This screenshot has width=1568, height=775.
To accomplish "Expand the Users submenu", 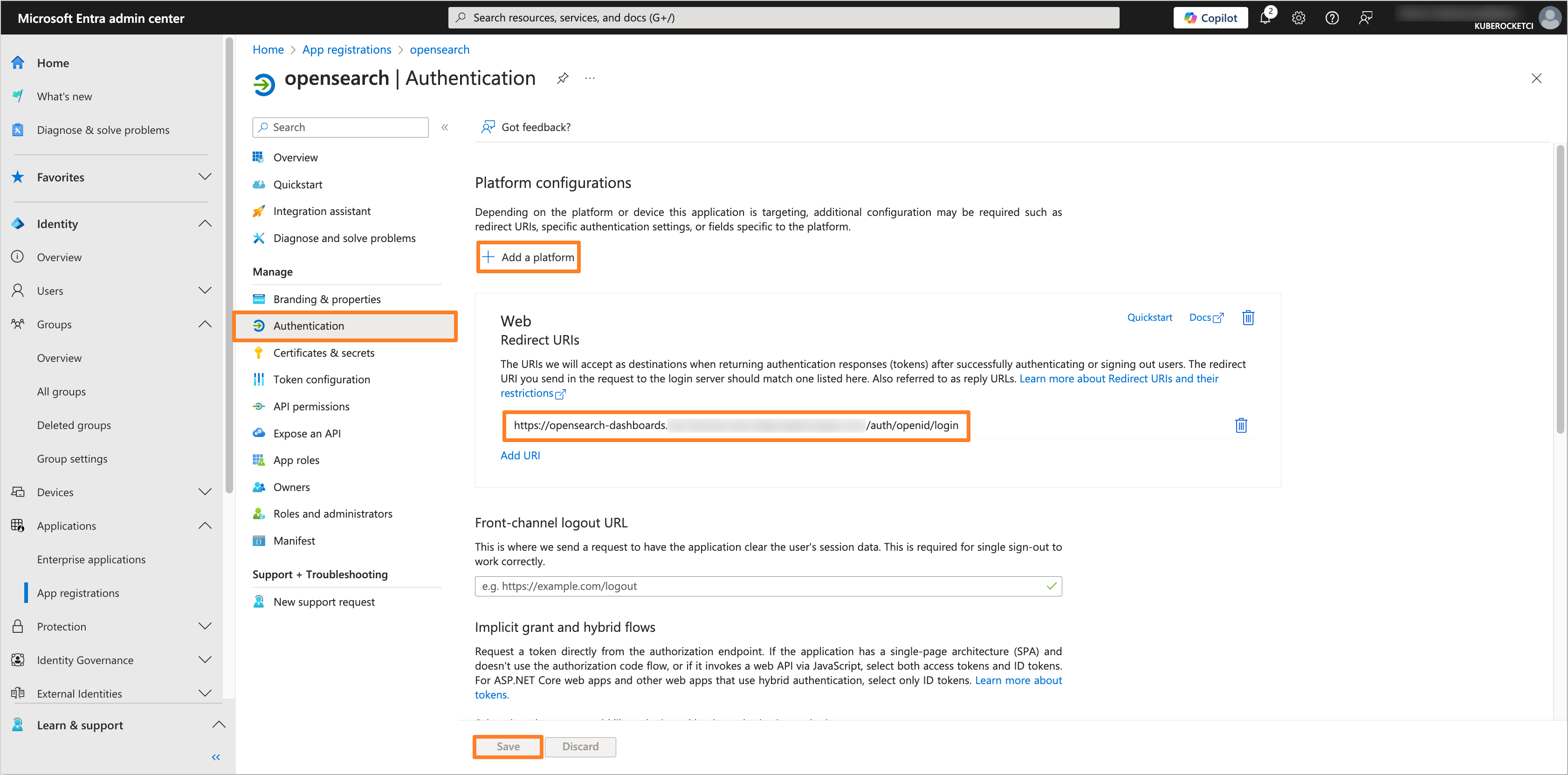I will pyautogui.click(x=205, y=291).
